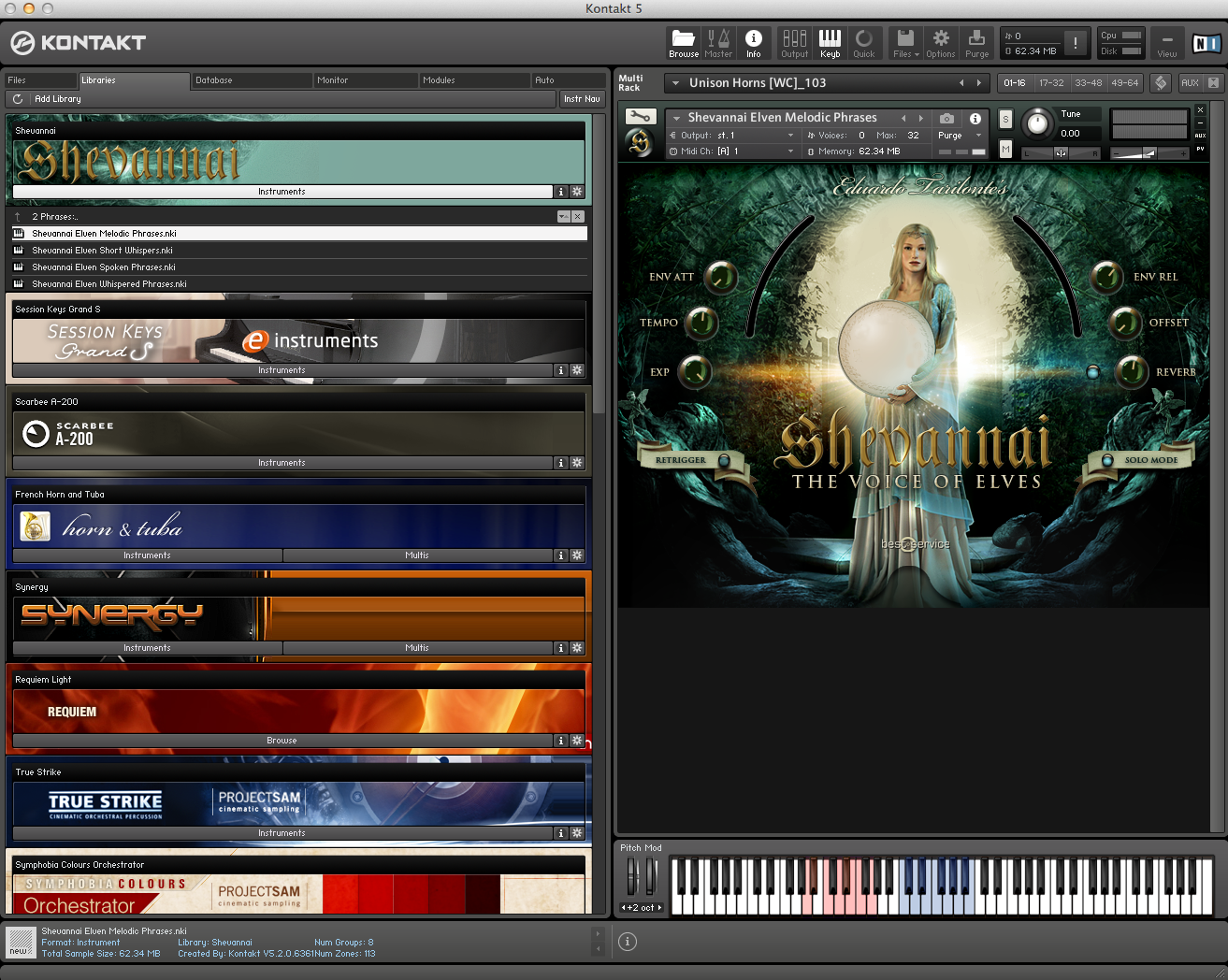Show the Output mixer section
Screen dimensions: 1228x980
[795, 43]
